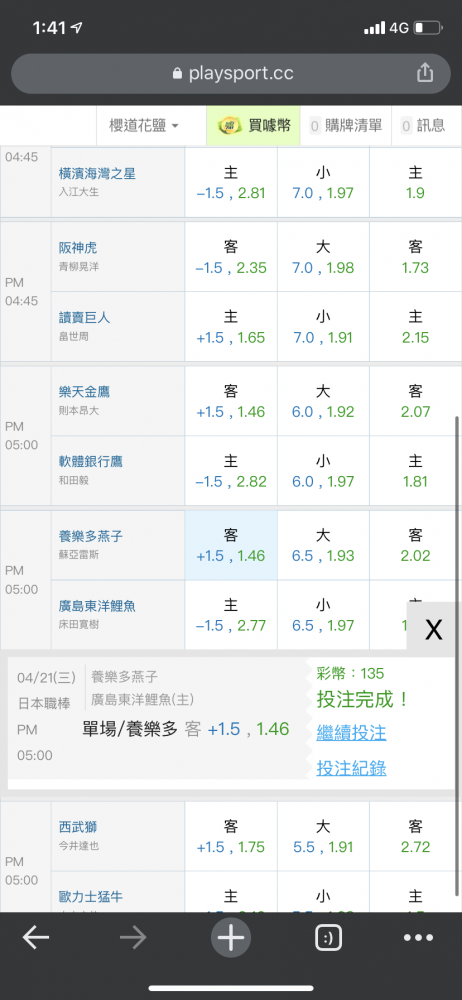Click the 投注紀錄 link

351,768
